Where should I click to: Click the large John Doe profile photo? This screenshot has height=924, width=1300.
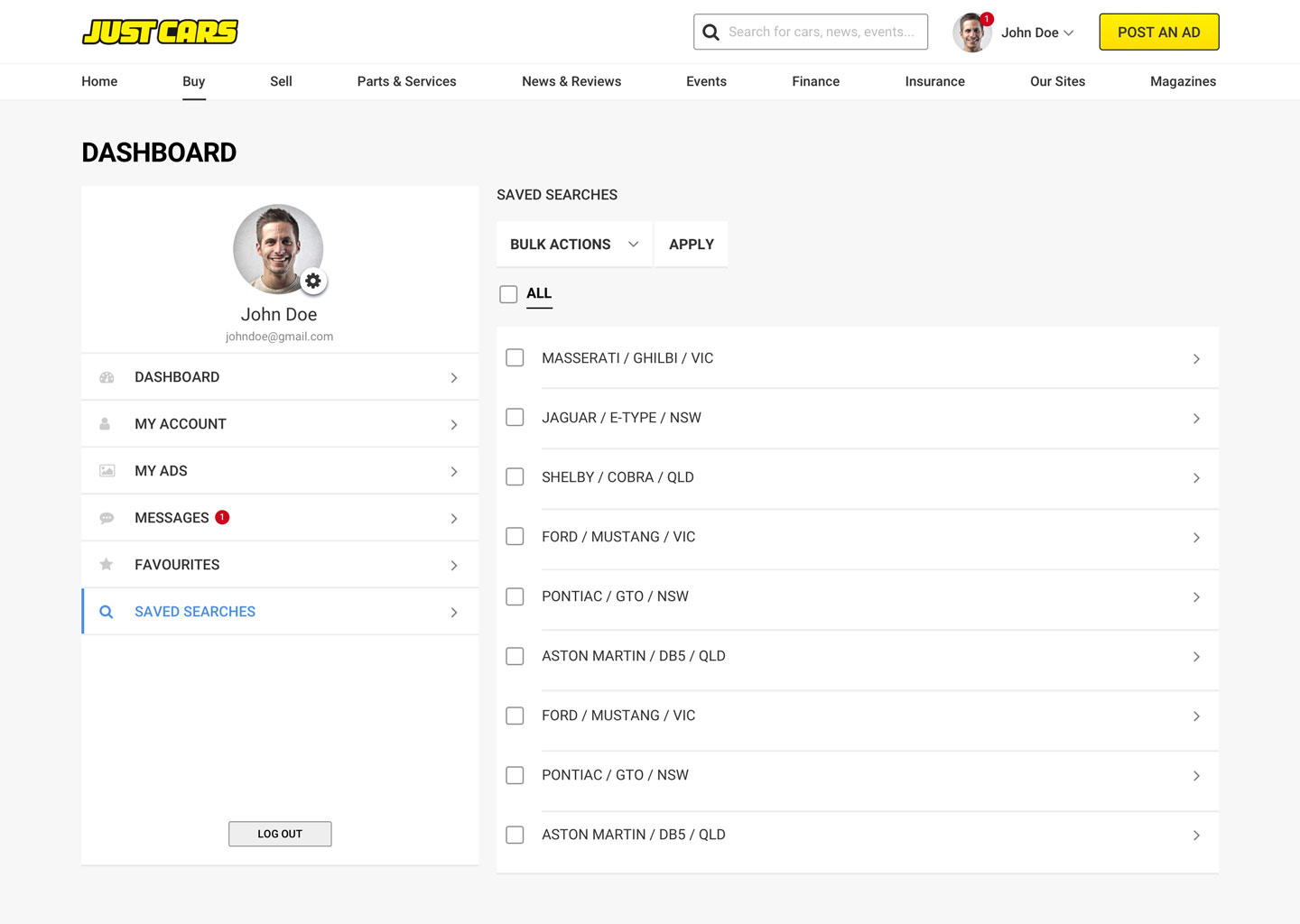tap(278, 249)
